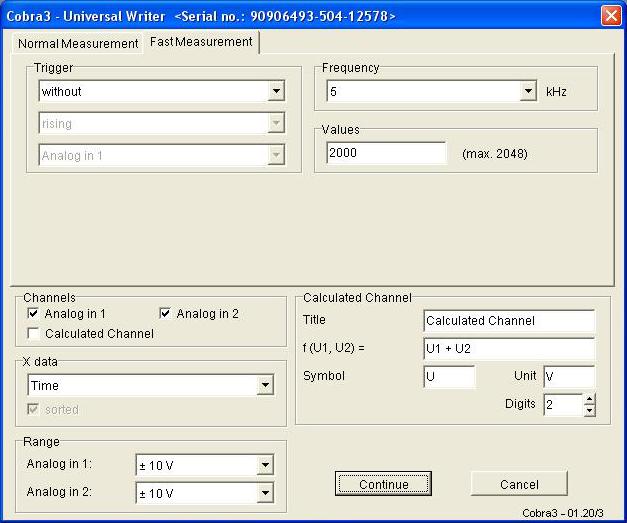The width and height of the screenshot is (627, 523).
Task: Close the Cobra3 Universal Writer dialog
Action: pos(611,16)
